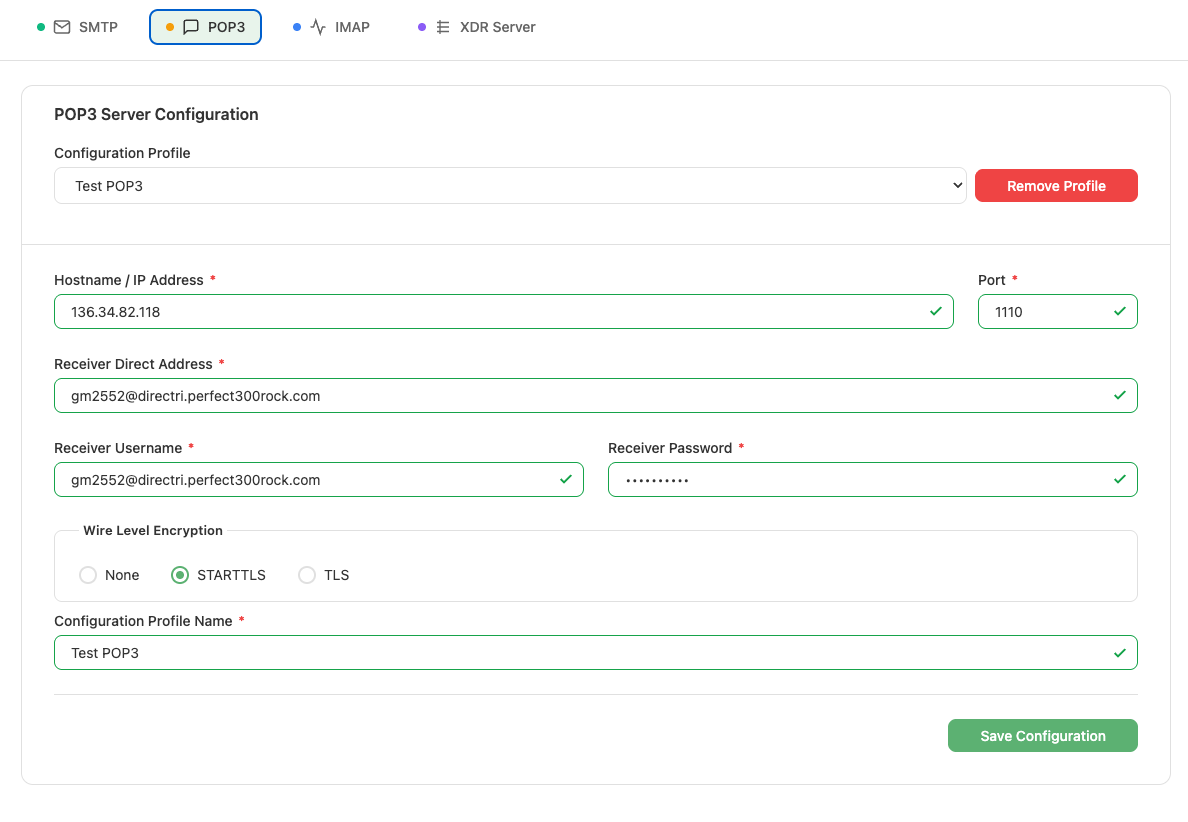Click the orange status dot beside POP3
The width and height of the screenshot is (1188, 822).
[x=170, y=27]
